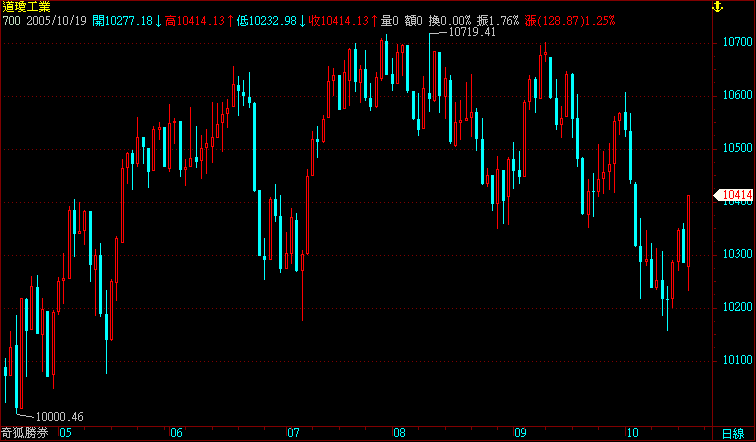Click the high price 高10414.13
This screenshot has width=756, height=442.
click(200, 21)
